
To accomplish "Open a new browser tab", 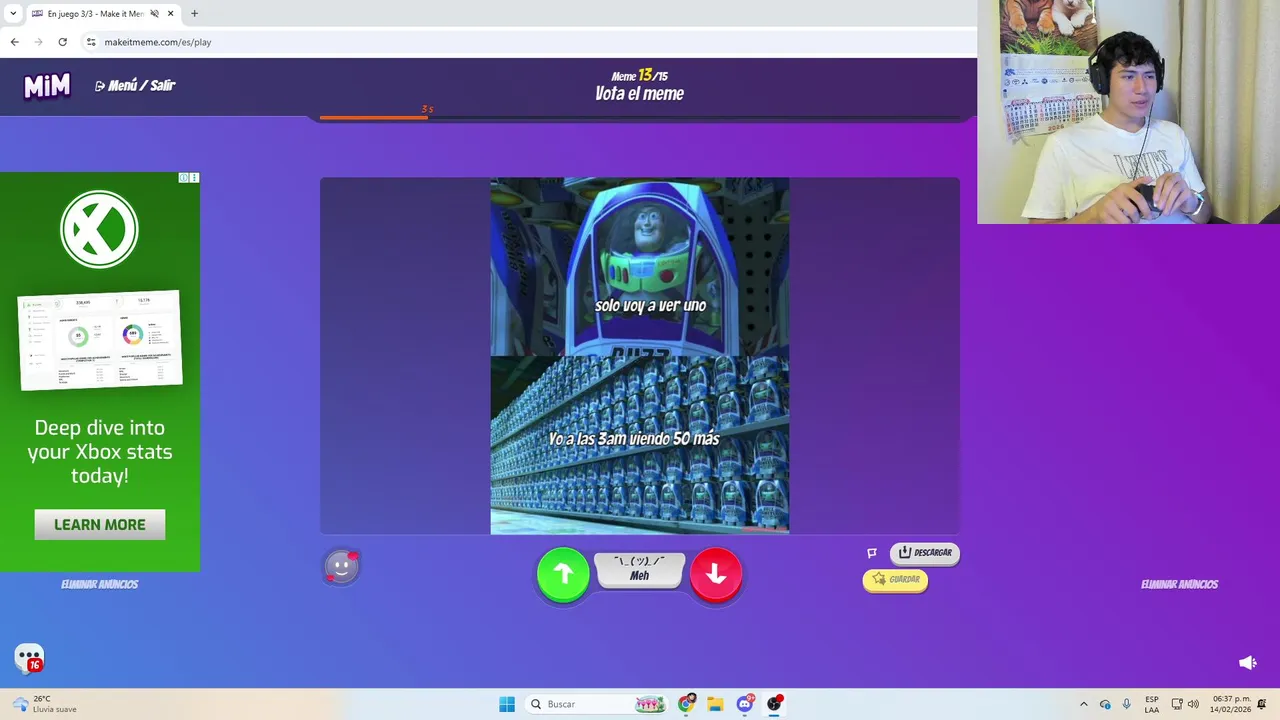I will pos(194,14).
